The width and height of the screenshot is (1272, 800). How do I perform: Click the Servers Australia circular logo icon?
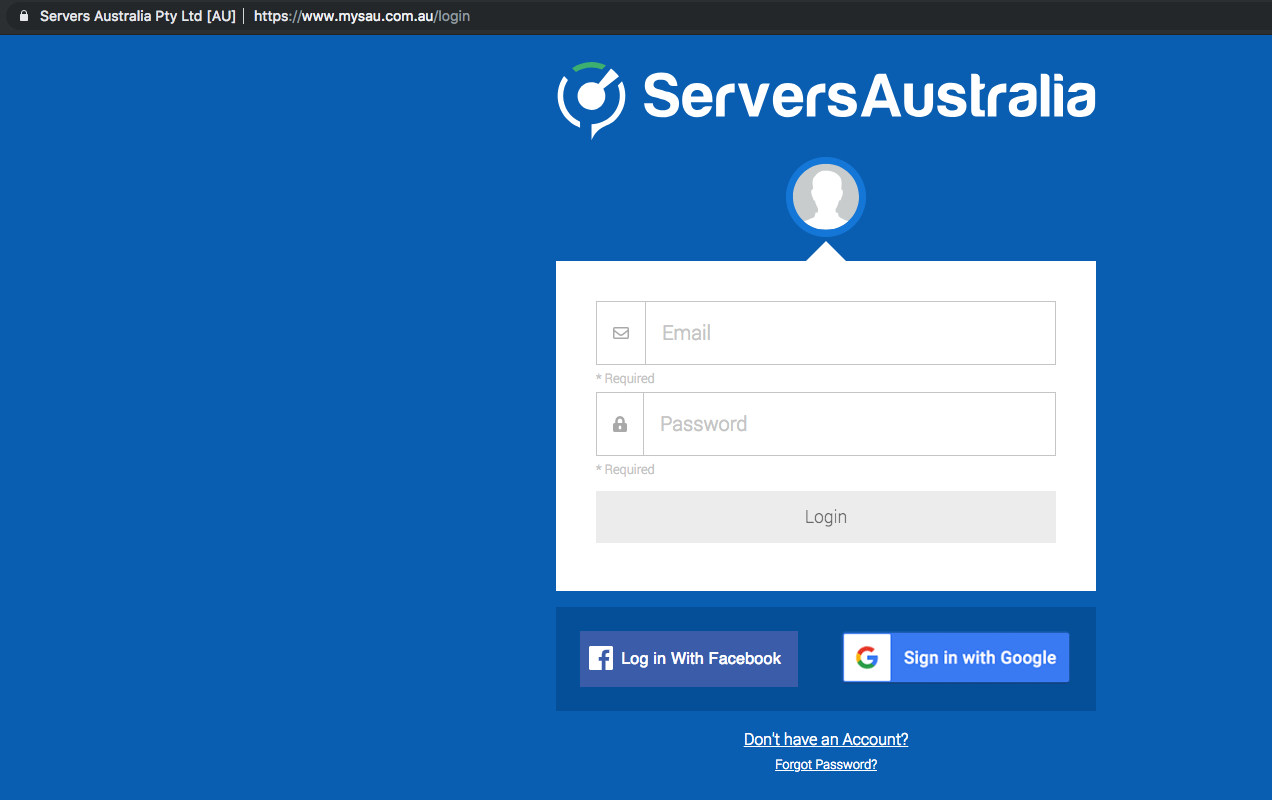pos(591,98)
